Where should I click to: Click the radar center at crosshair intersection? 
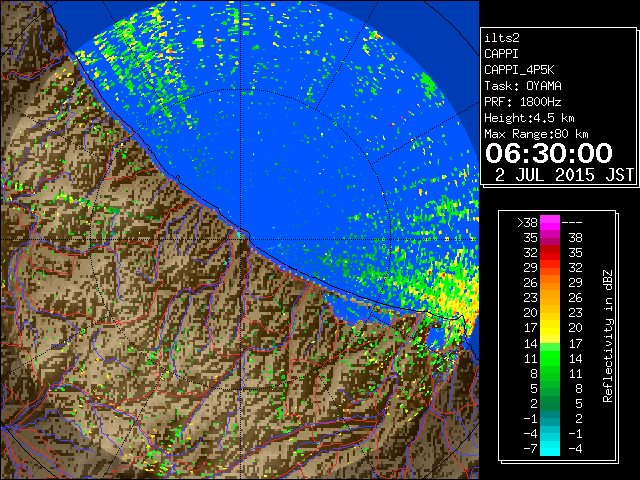[240, 239]
